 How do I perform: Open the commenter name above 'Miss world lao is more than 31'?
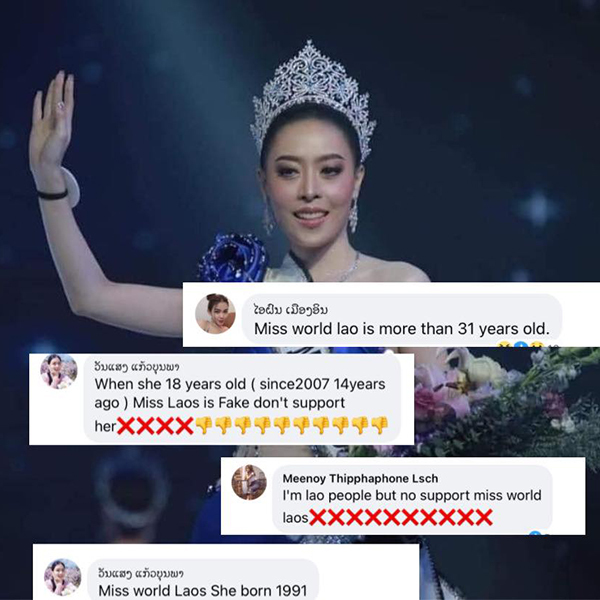[x=291, y=309]
